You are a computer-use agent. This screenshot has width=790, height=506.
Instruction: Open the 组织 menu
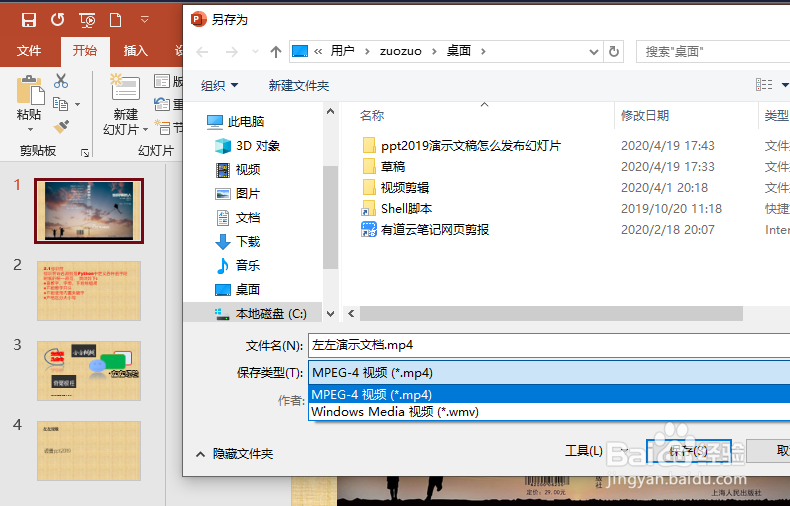pyautogui.click(x=220, y=86)
